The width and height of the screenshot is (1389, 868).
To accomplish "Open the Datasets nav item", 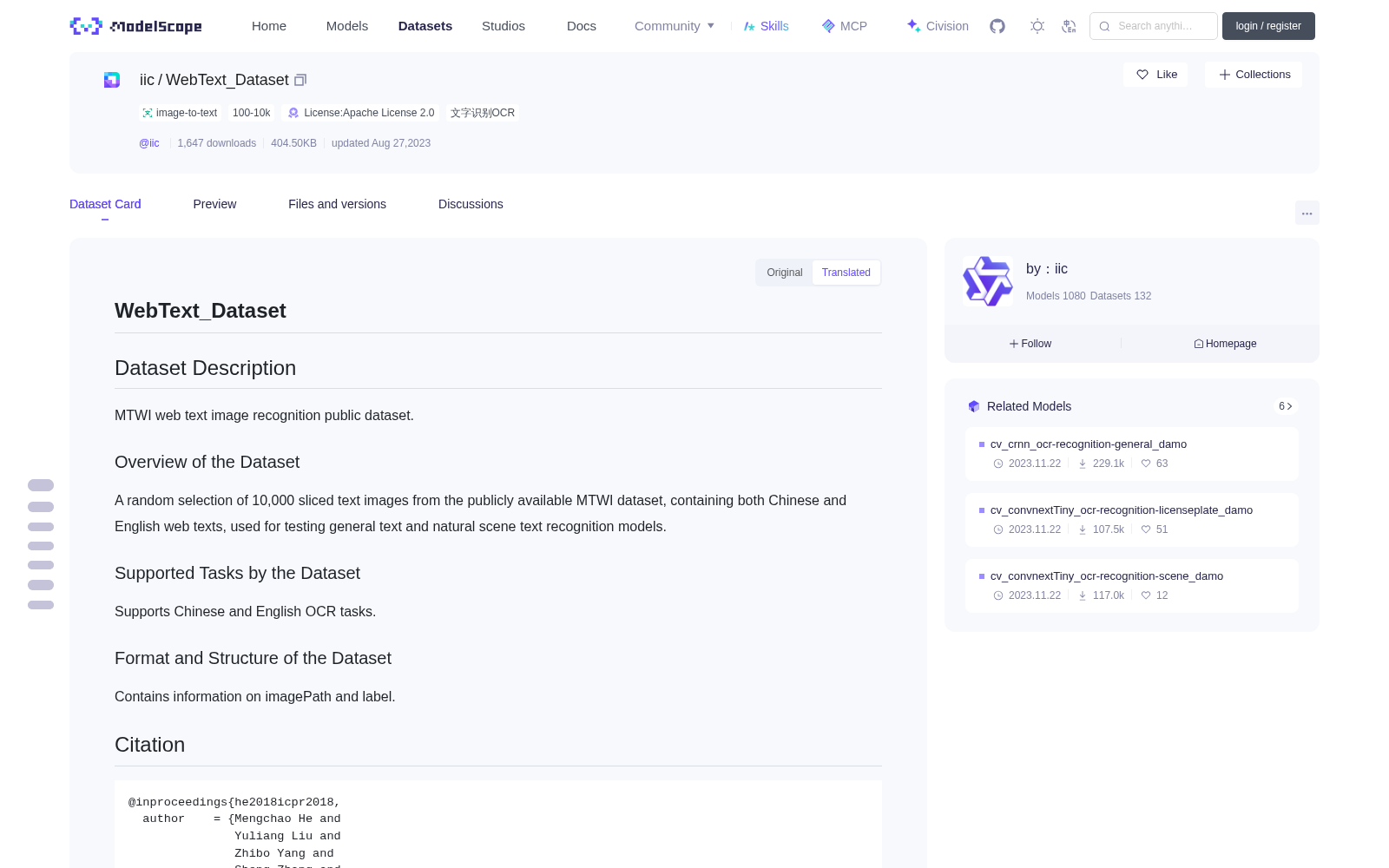I will point(425,26).
